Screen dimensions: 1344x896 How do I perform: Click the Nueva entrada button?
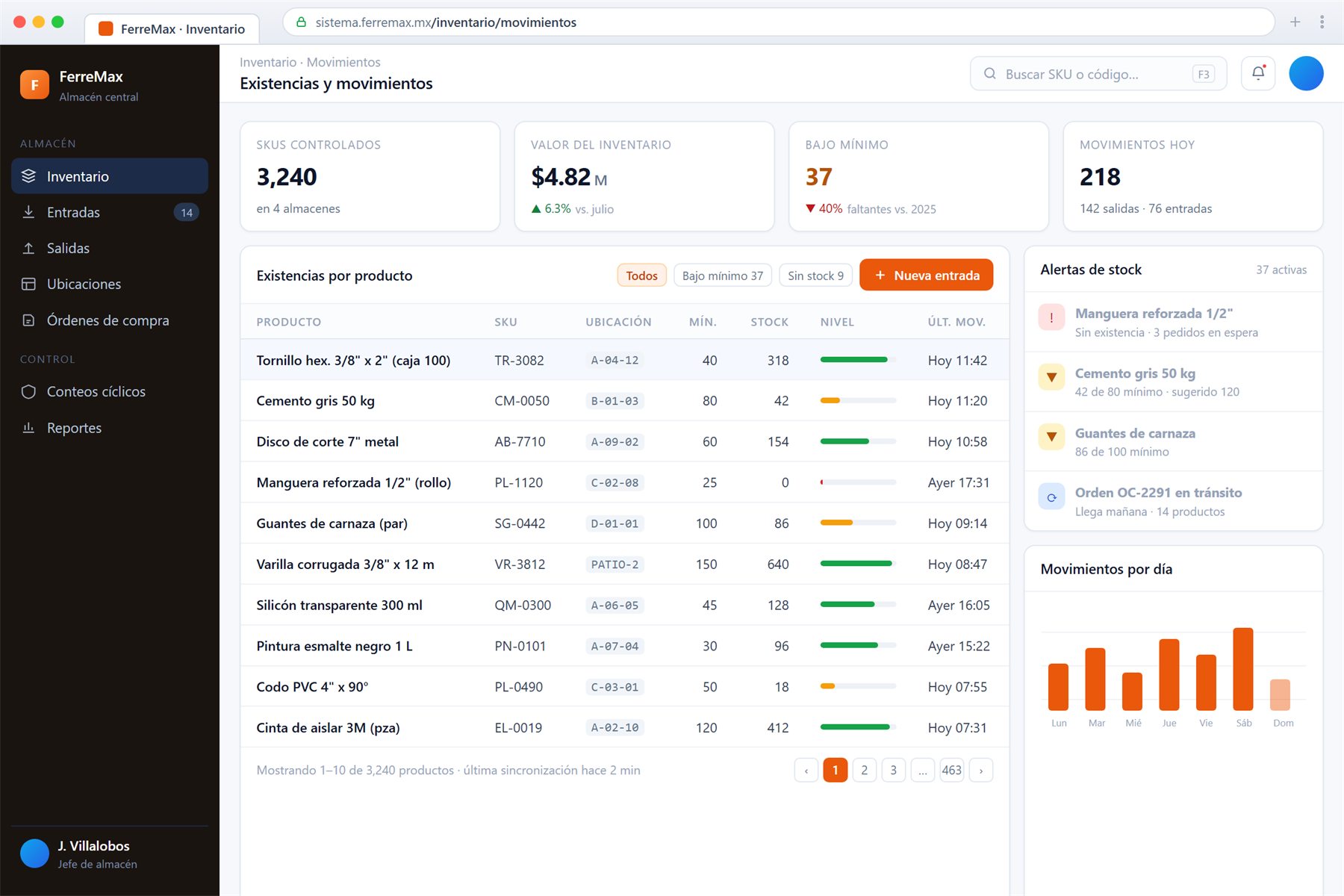tap(926, 275)
